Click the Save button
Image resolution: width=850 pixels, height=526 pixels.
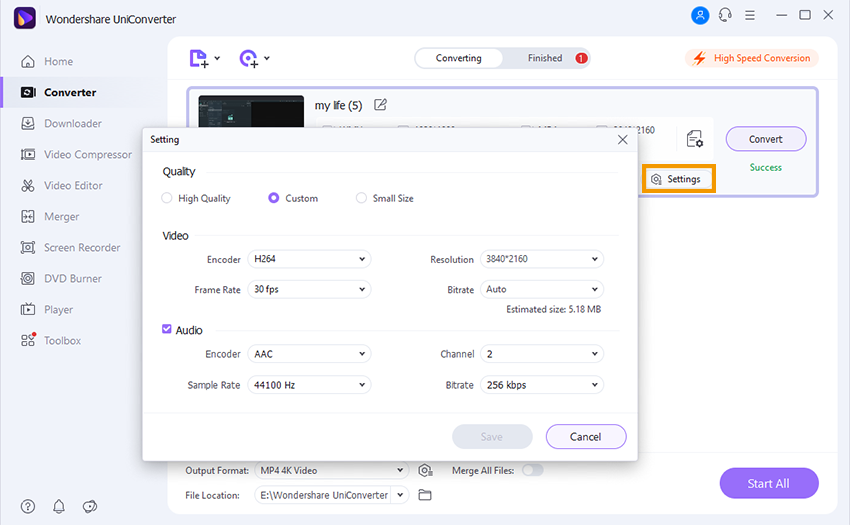[492, 437]
